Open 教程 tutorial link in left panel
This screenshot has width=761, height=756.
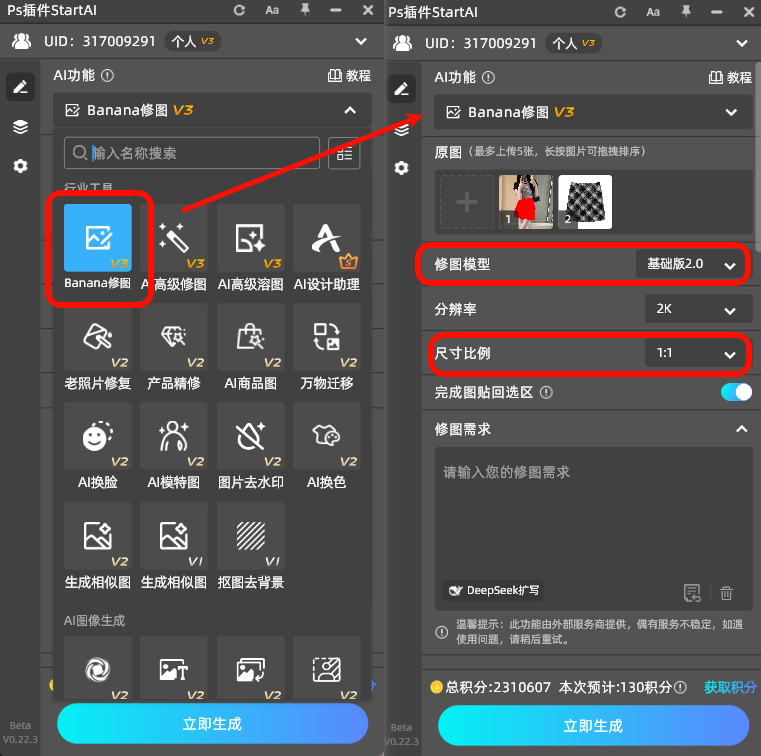pyautogui.click(x=349, y=76)
